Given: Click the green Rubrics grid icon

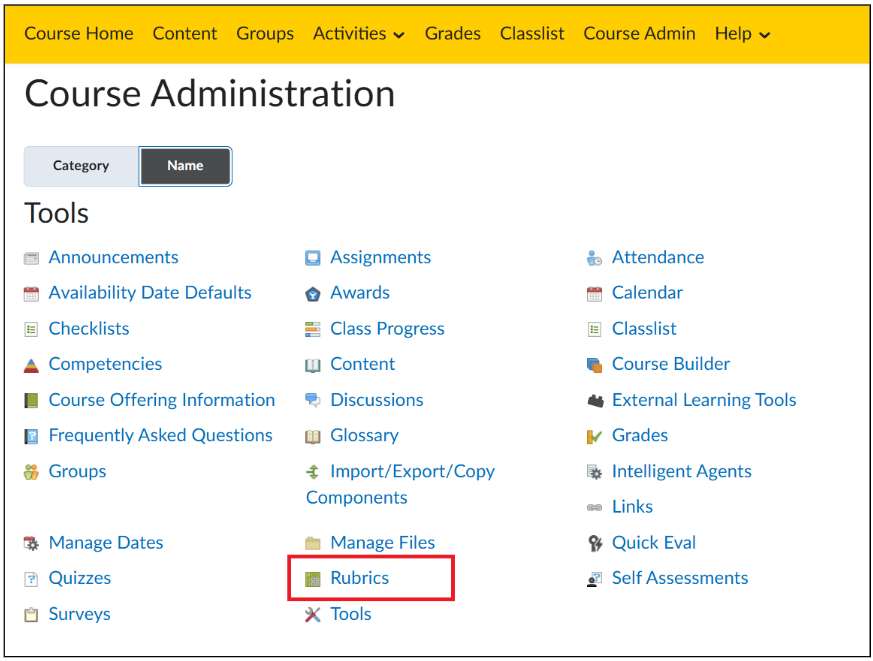Looking at the screenshot, I should click(x=313, y=579).
